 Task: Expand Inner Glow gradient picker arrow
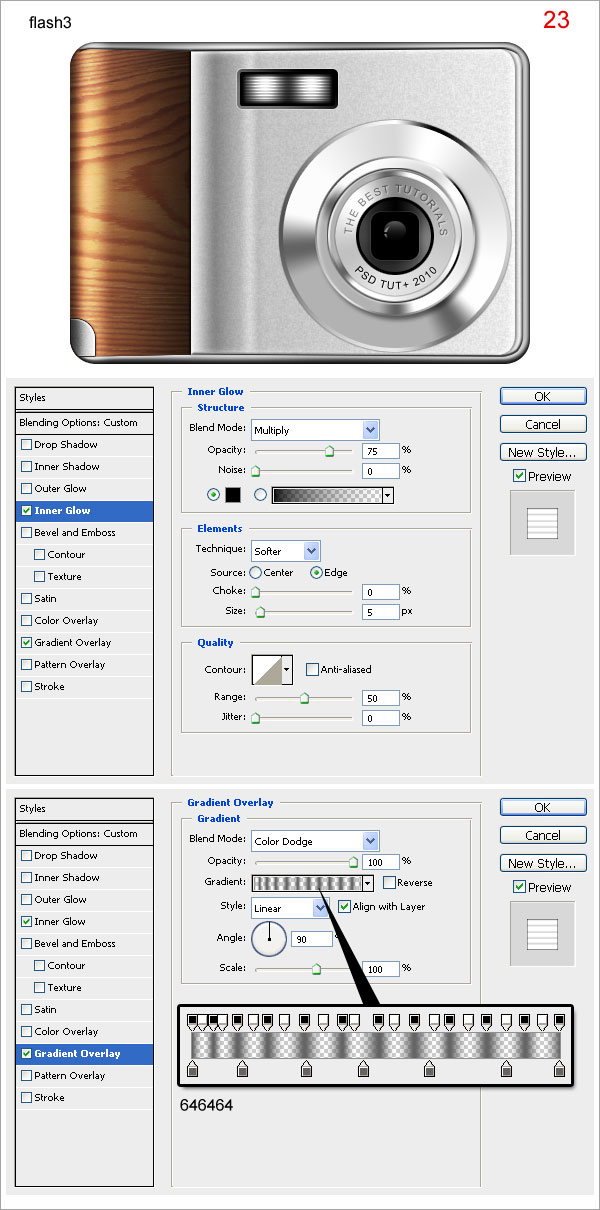[387, 495]
